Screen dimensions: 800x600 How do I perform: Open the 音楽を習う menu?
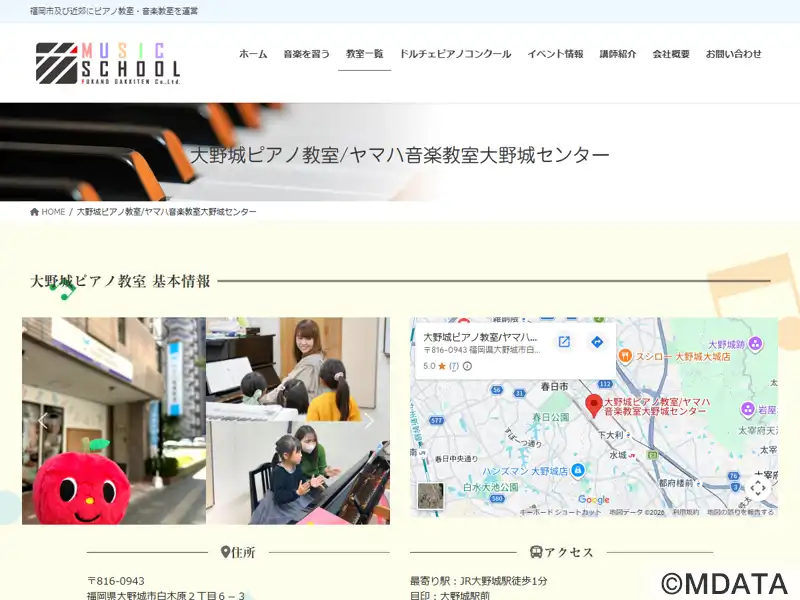coord(306,54)
